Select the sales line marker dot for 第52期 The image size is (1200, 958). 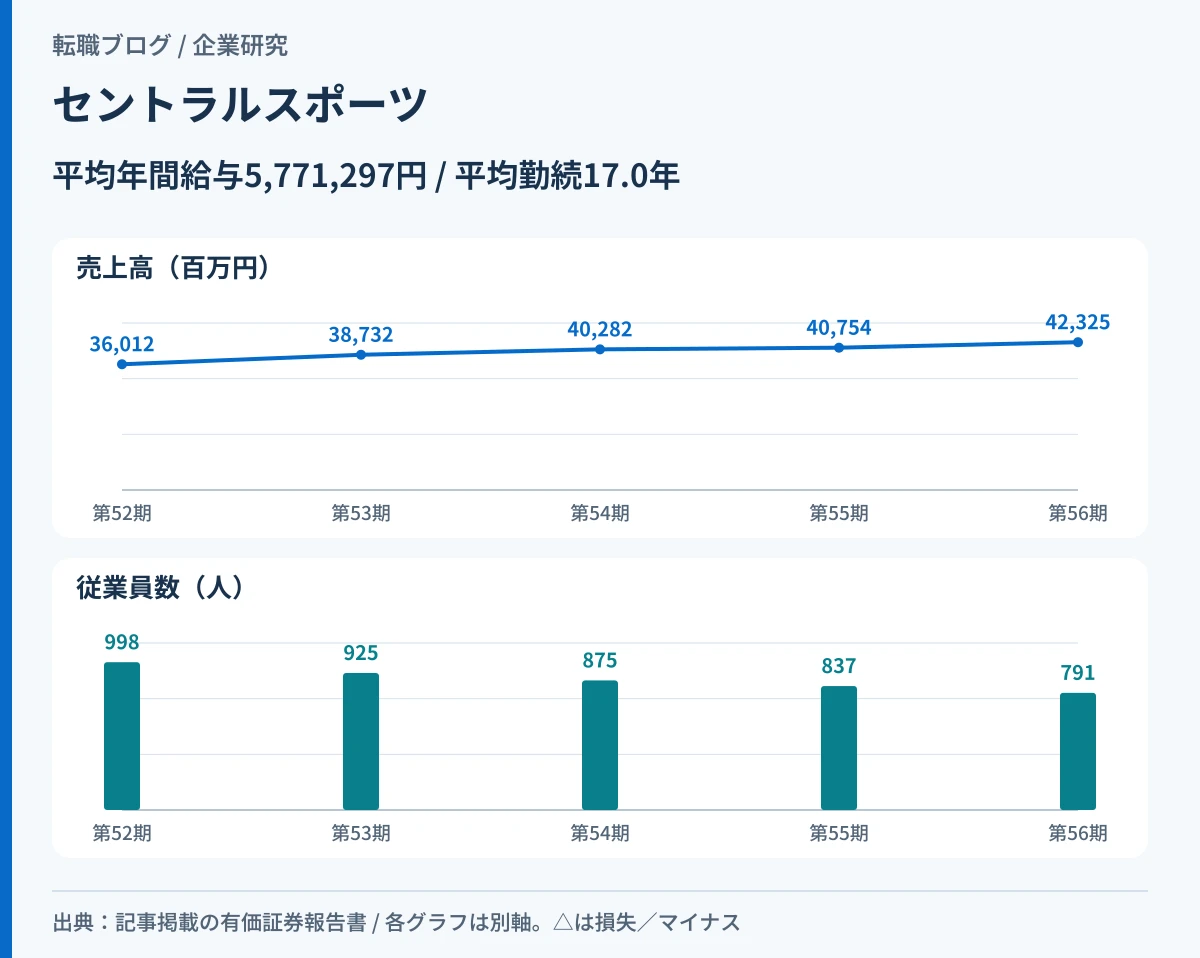[x=122, y=365]
